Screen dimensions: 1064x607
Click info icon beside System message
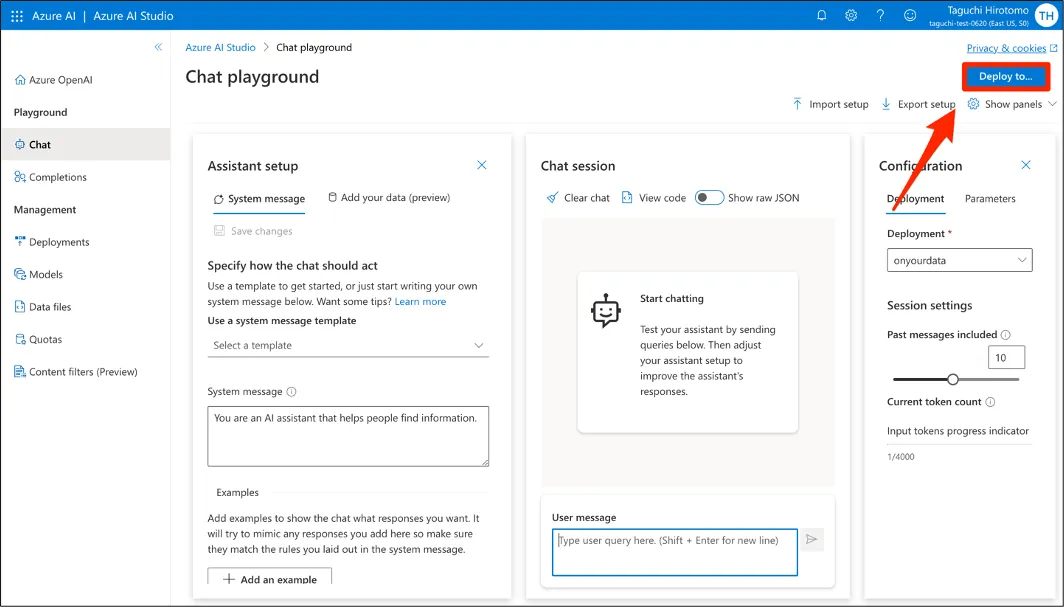(x=291, y=392)
